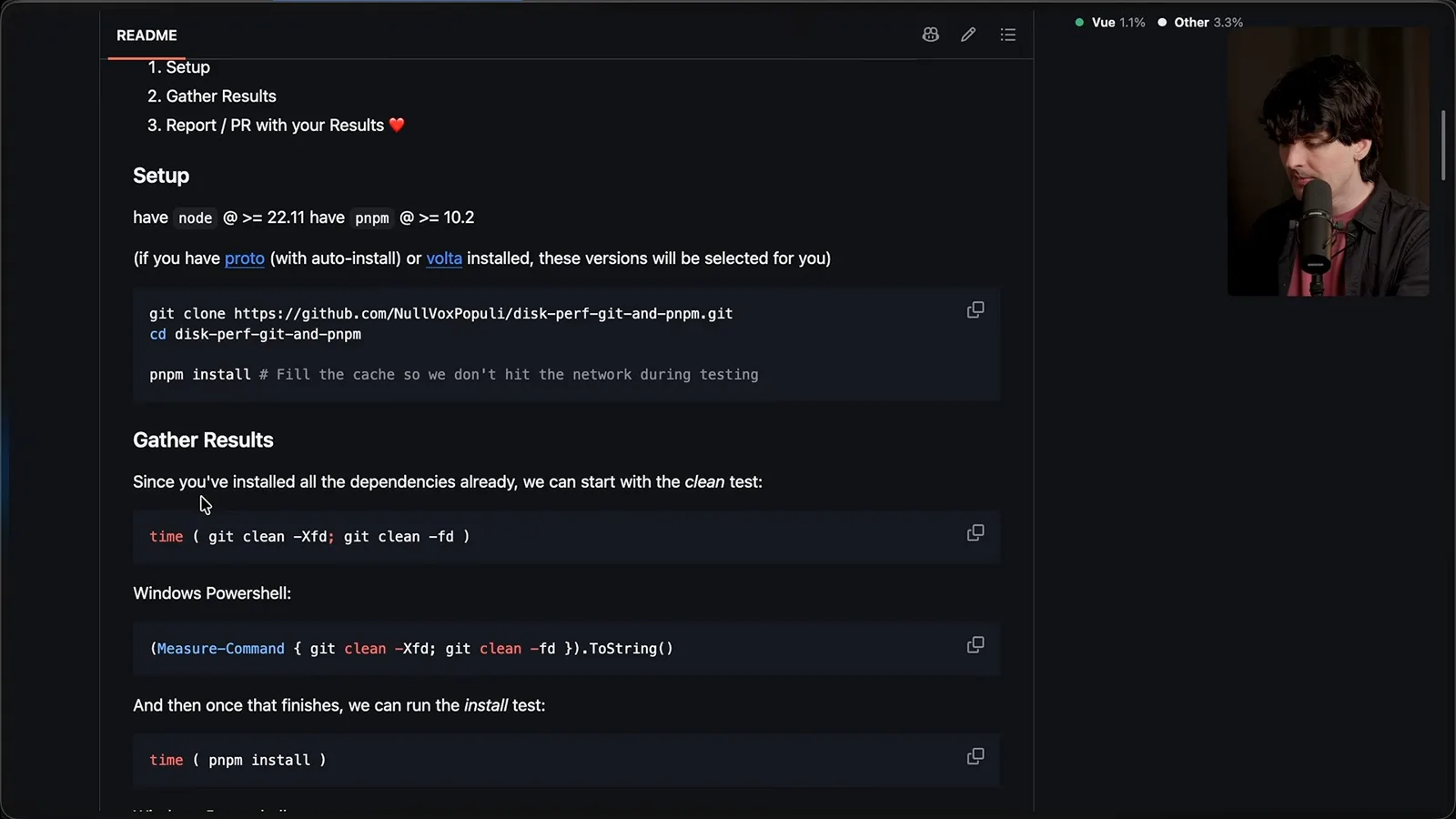Select the README tab
The image size is (1456, 819).
(147, 35)
